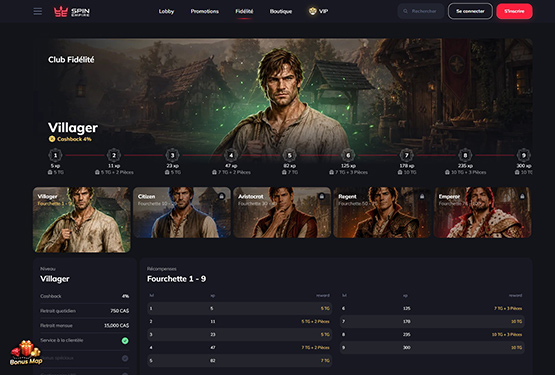Select level 1 marker on progress track
Screen dimensions: 555x375
(55, 155)
